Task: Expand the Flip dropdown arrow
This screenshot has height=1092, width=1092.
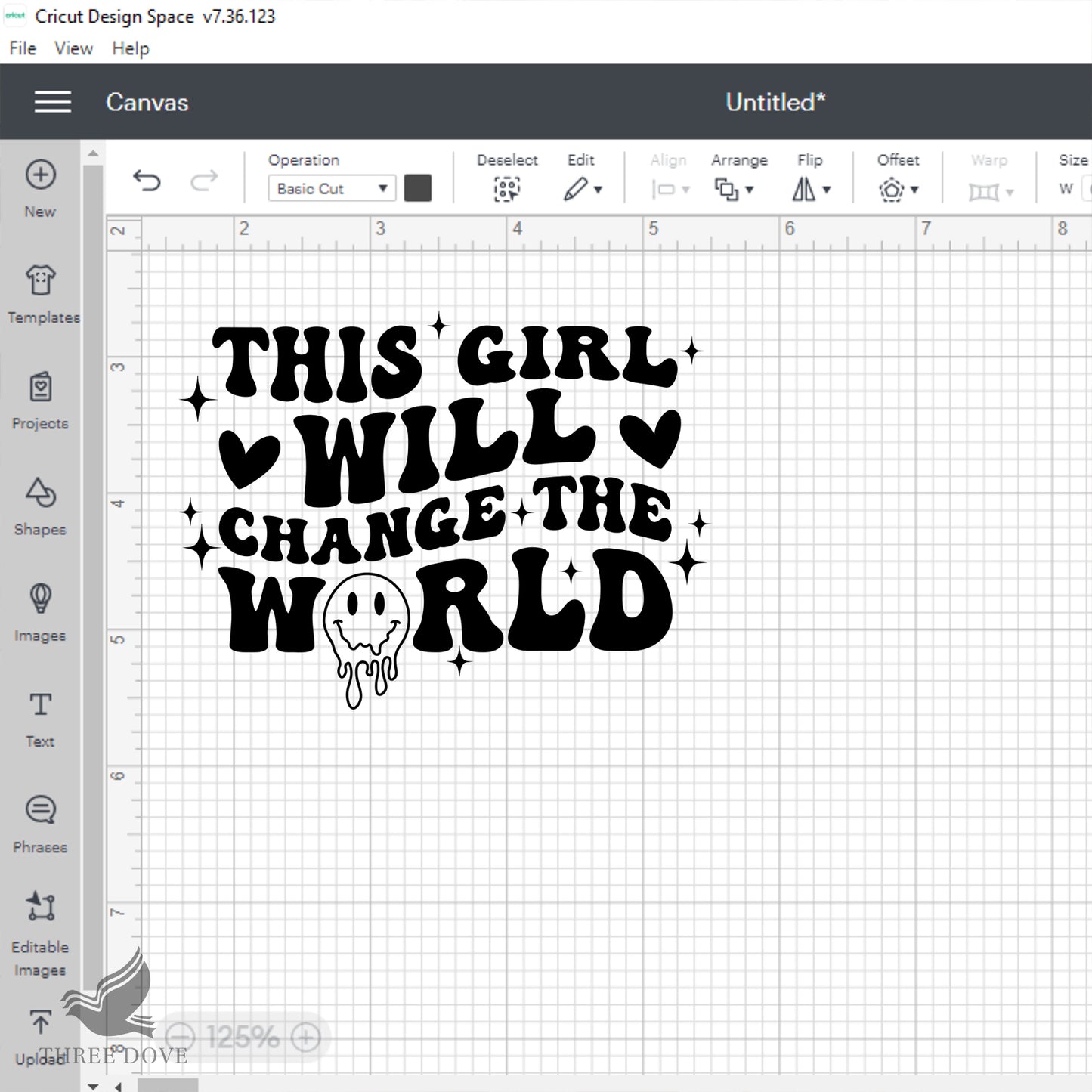Action: click(827, 190)
